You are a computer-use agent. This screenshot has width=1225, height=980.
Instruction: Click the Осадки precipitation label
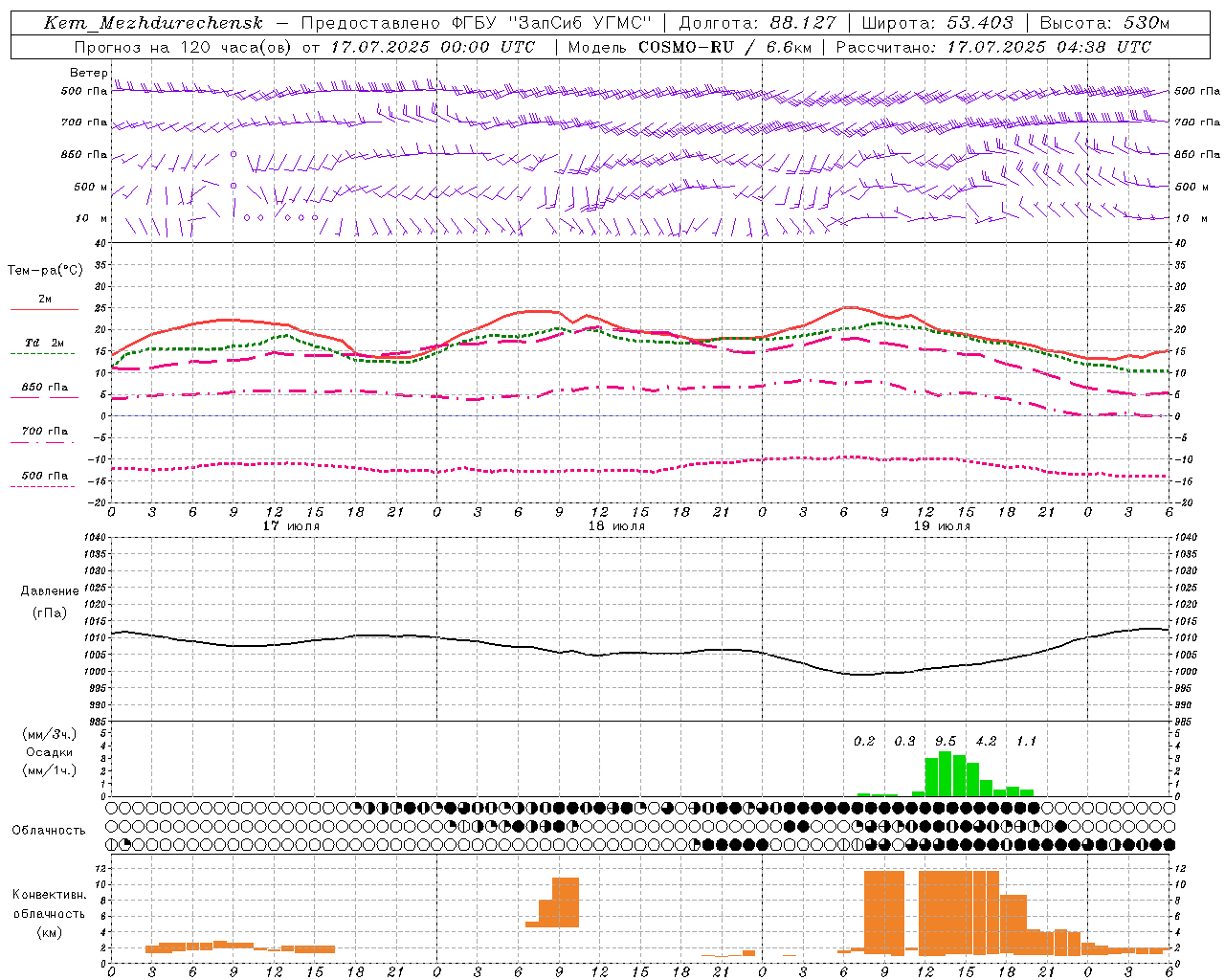(x=50, y=752)
